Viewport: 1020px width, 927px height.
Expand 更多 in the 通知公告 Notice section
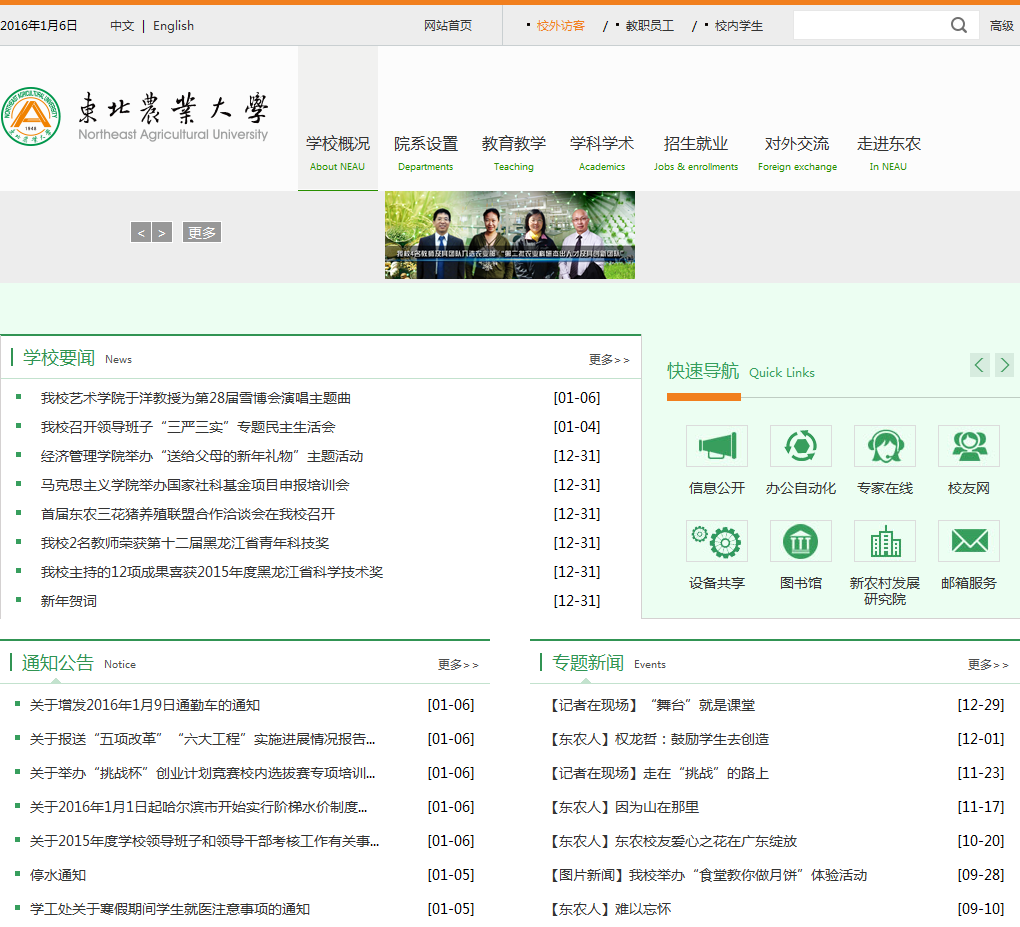457,665
